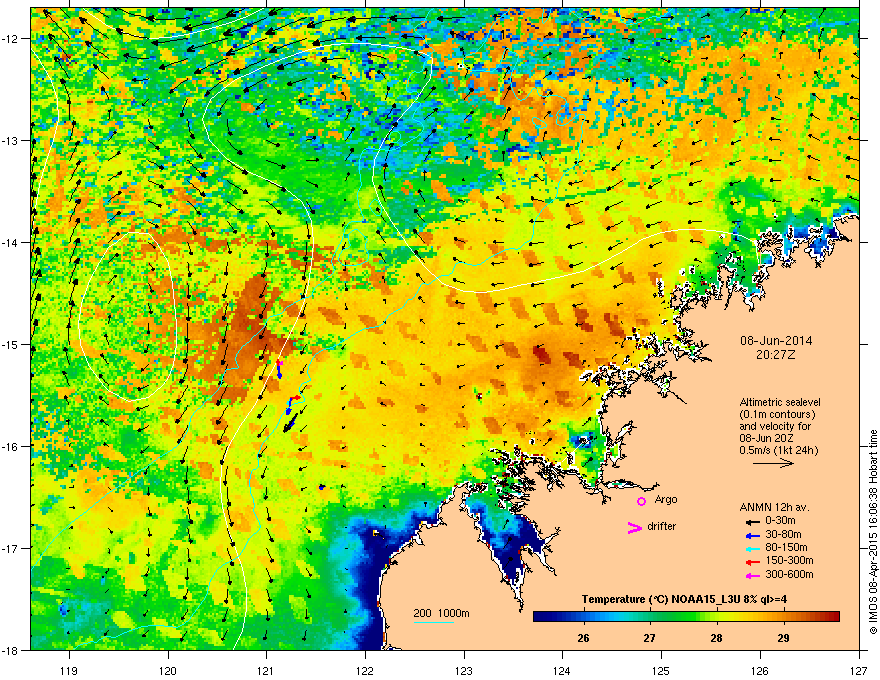This screenshot has width=880, height=680.
Task: Click the longitude axis label 127
Action: point(859,670)
